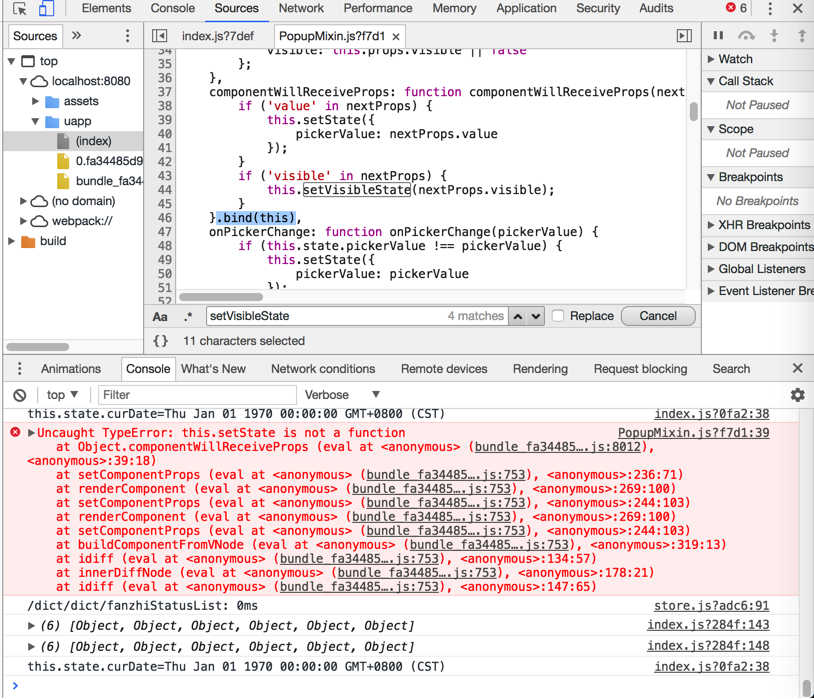Open the Rendering drawer tab

(x=540, y=369)
